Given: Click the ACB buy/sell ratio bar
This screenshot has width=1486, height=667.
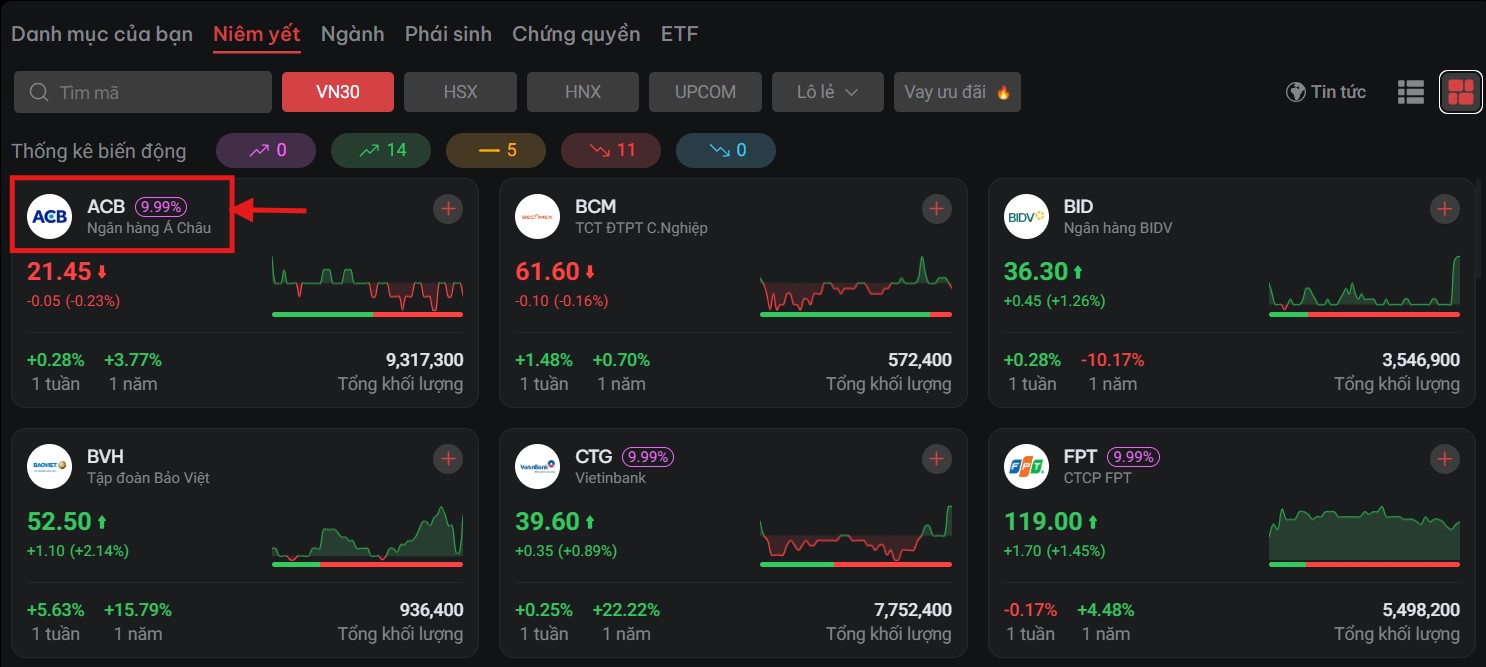Looking at the screenshot, I should click(368, 314).
